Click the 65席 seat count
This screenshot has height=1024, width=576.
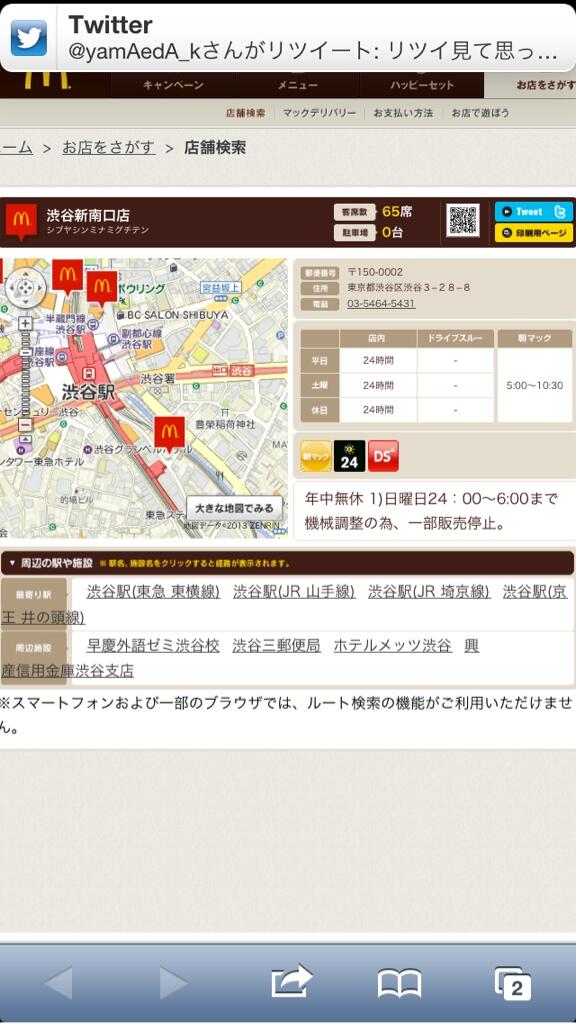397,211
